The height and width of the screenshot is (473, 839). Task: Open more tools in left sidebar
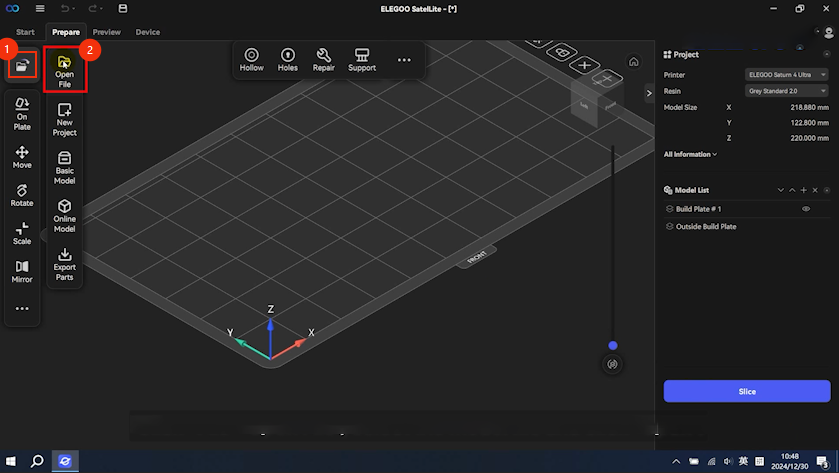click(22, 309)
